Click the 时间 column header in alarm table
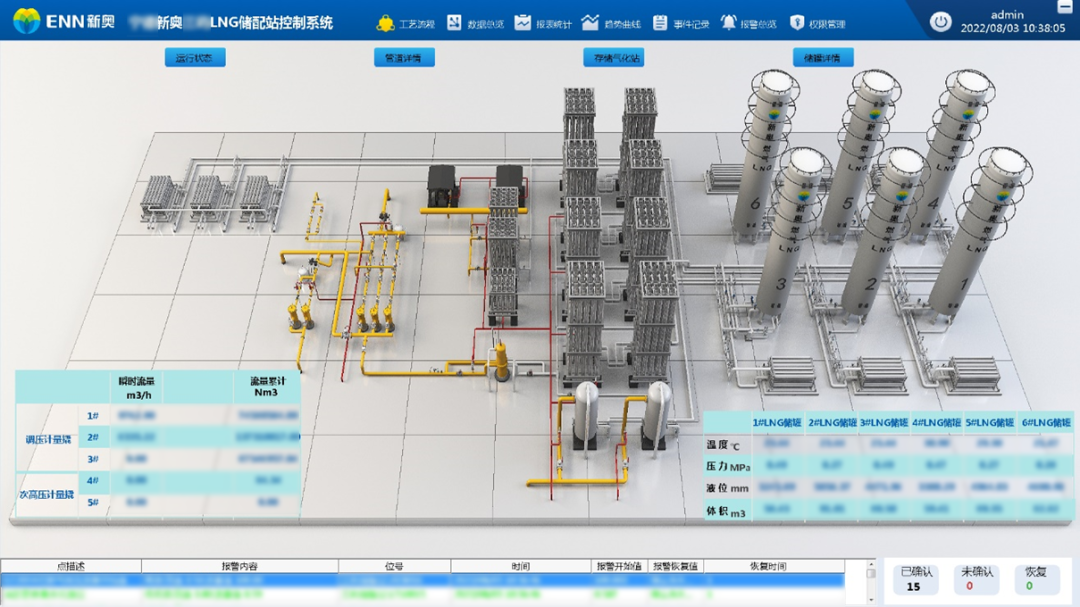 click(x=521, y=566)
